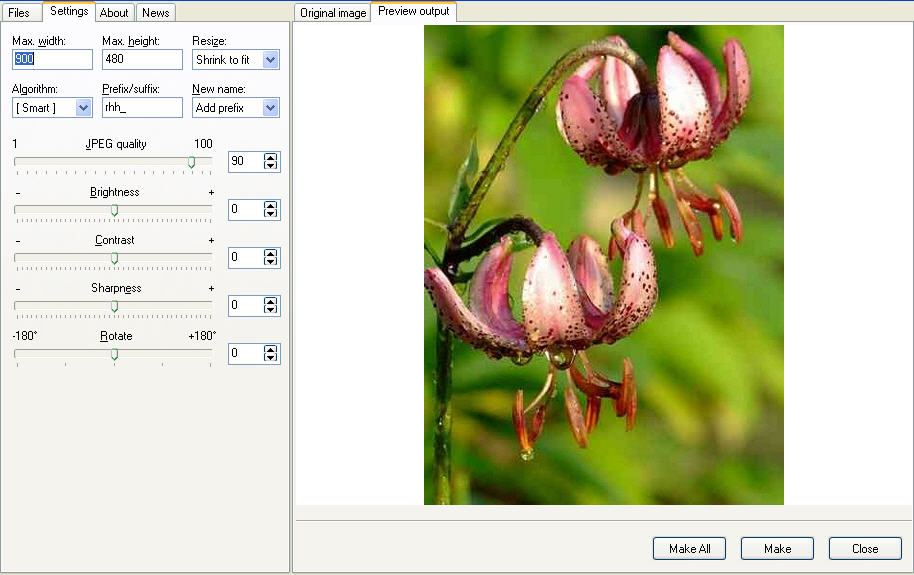Image resolution: width=914 pixels, height=575 pixels.
Task: Increase Sharpness value with up arrow
Action: [x=270, y=301]
